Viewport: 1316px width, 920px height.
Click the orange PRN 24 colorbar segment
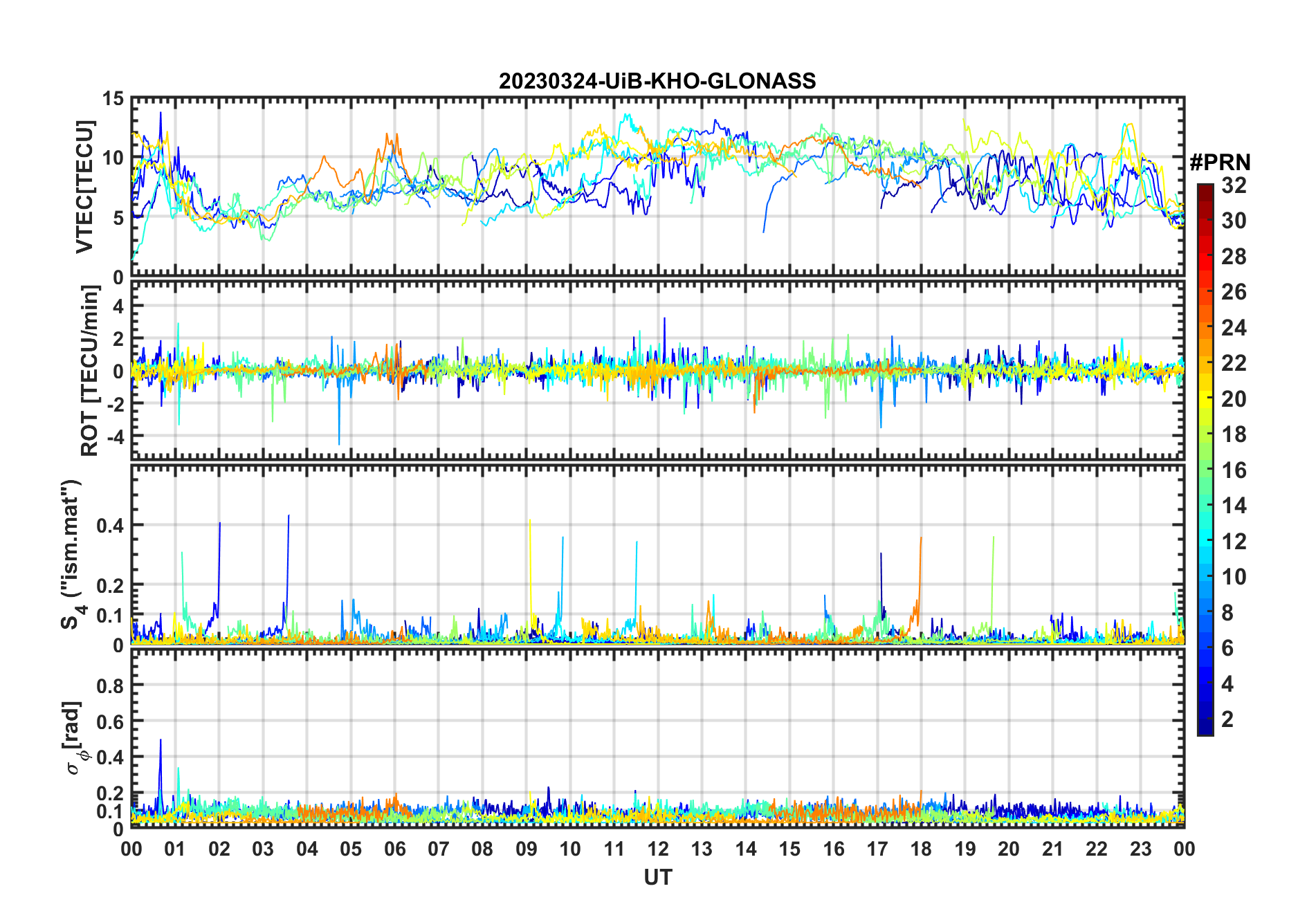tap(1205, 328)
